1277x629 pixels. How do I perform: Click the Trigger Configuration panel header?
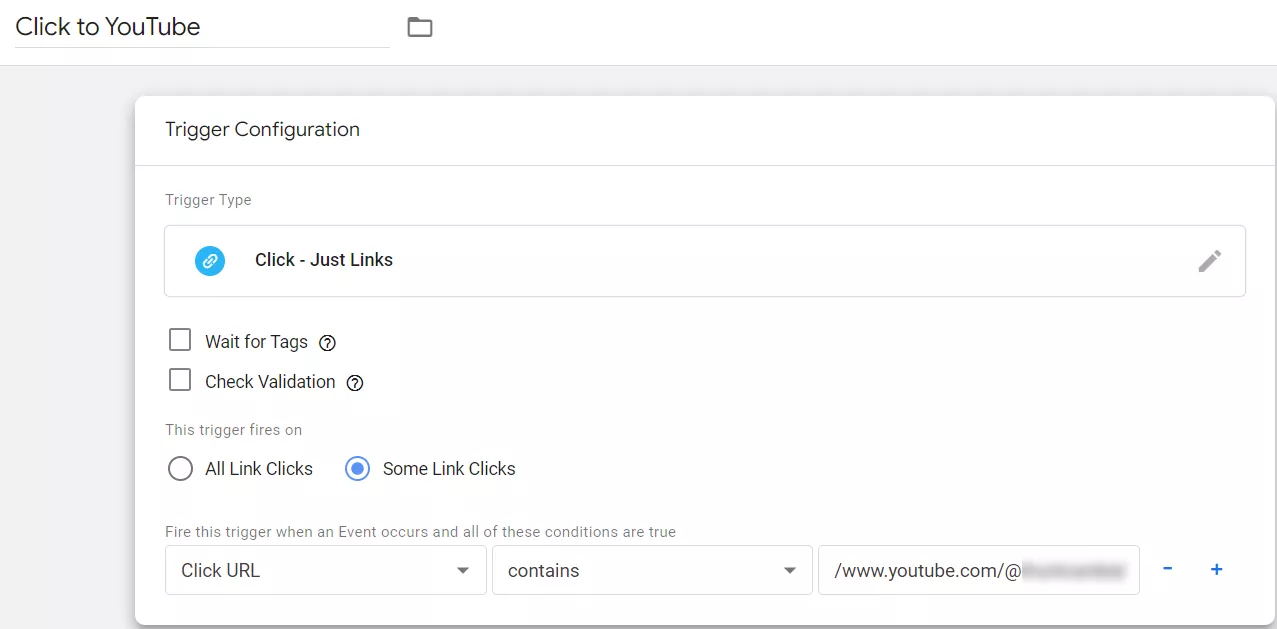coord(705,130)
